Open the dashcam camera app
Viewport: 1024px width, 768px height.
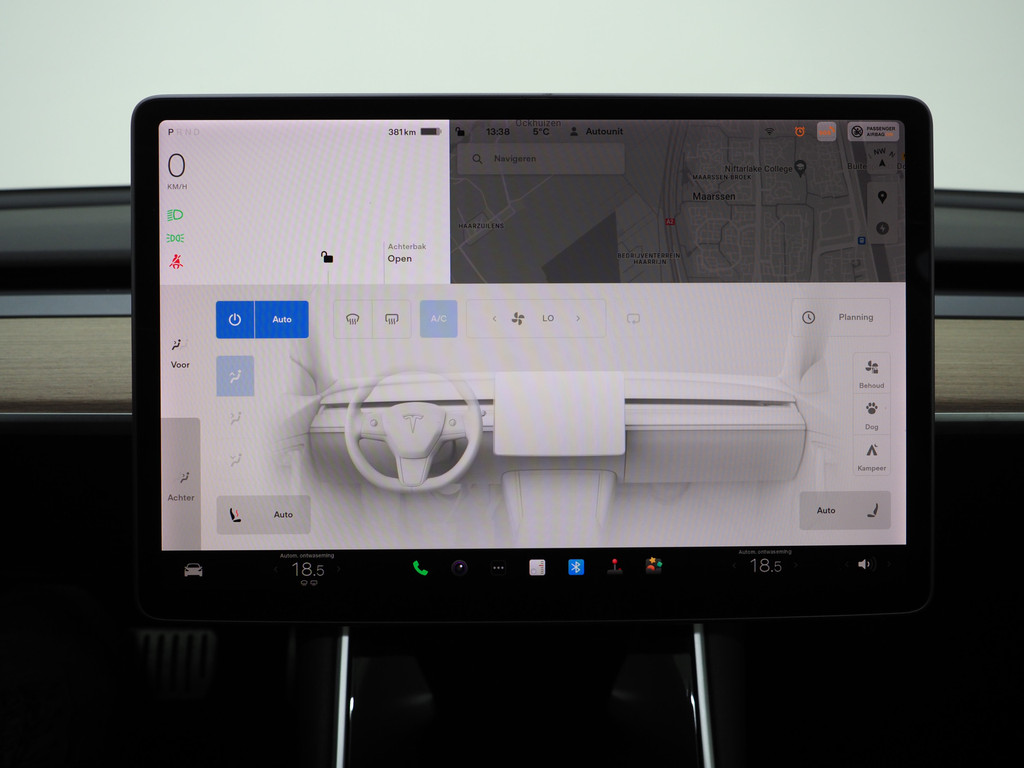point(460,568)
